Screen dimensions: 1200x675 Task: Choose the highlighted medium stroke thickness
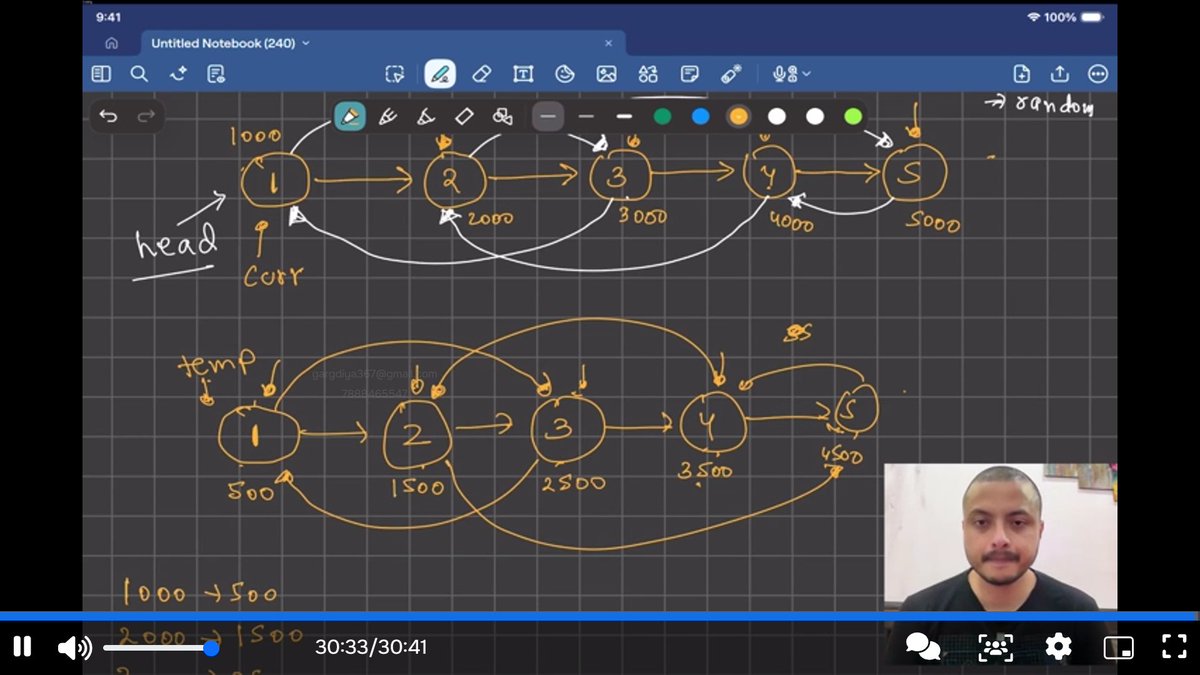click(547, 117)
